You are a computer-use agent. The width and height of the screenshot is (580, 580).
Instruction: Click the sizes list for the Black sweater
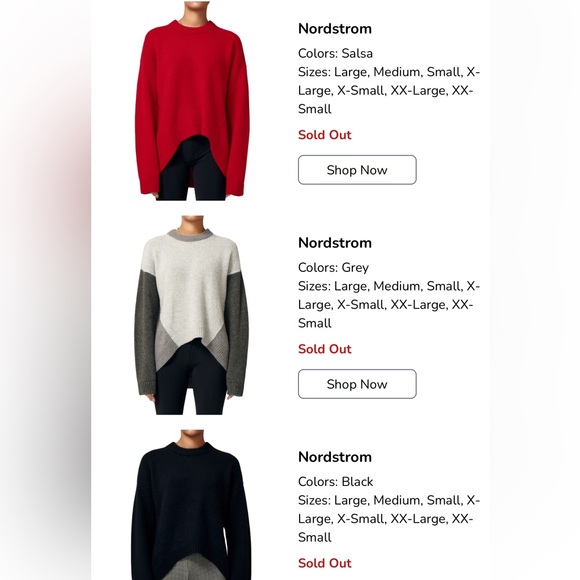pyautogui.click(x=389, y=519)
